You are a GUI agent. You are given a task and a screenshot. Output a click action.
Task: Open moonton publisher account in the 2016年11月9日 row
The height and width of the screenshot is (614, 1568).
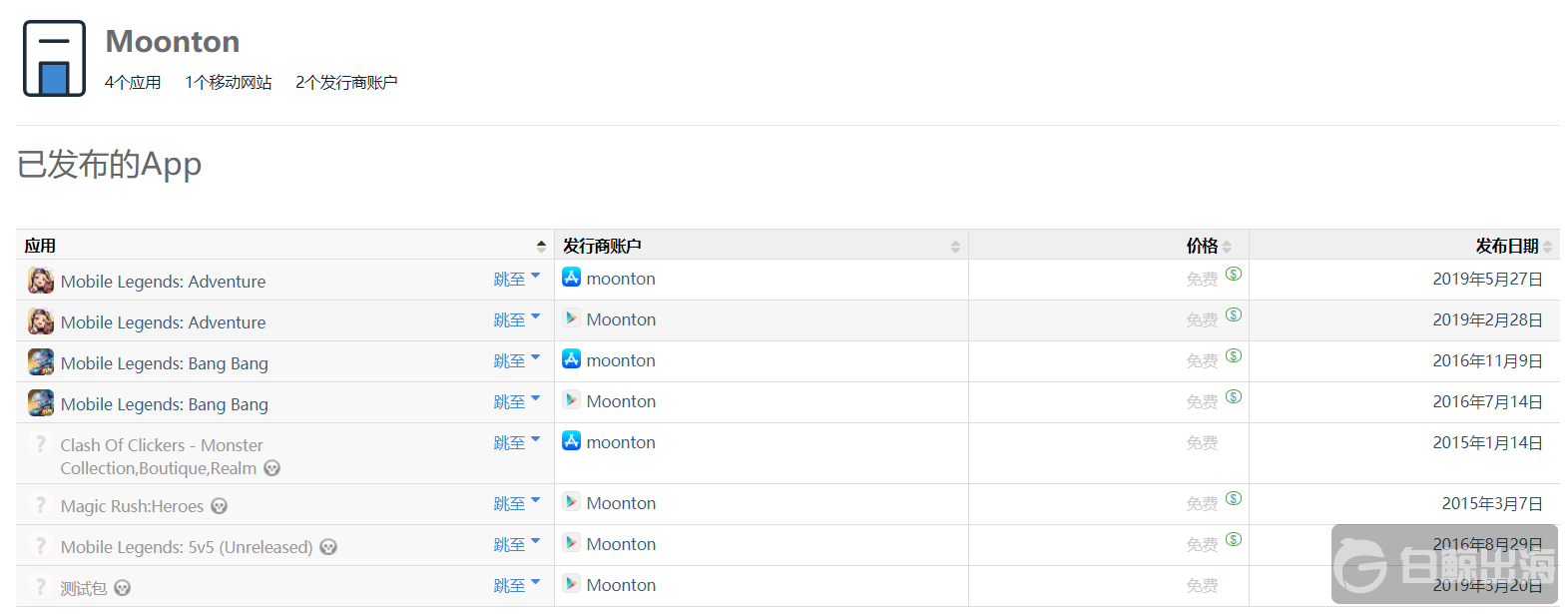[621, 360]
